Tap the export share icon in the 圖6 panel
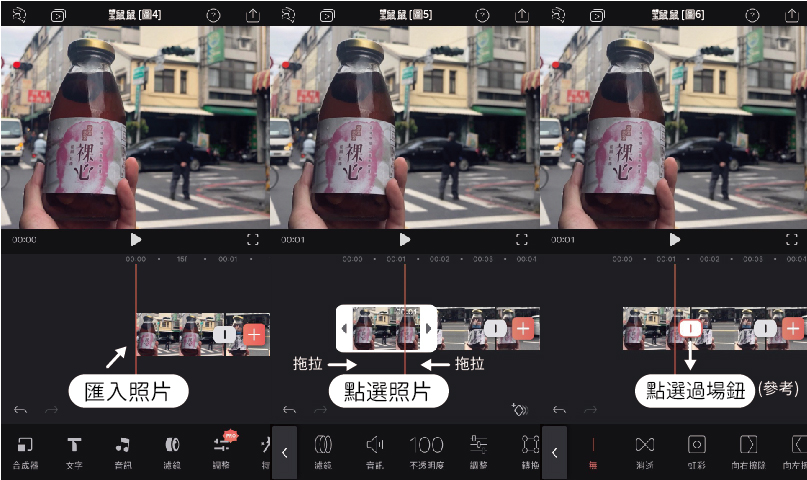The height and width of the screenshot is (480, 807). 792,15
